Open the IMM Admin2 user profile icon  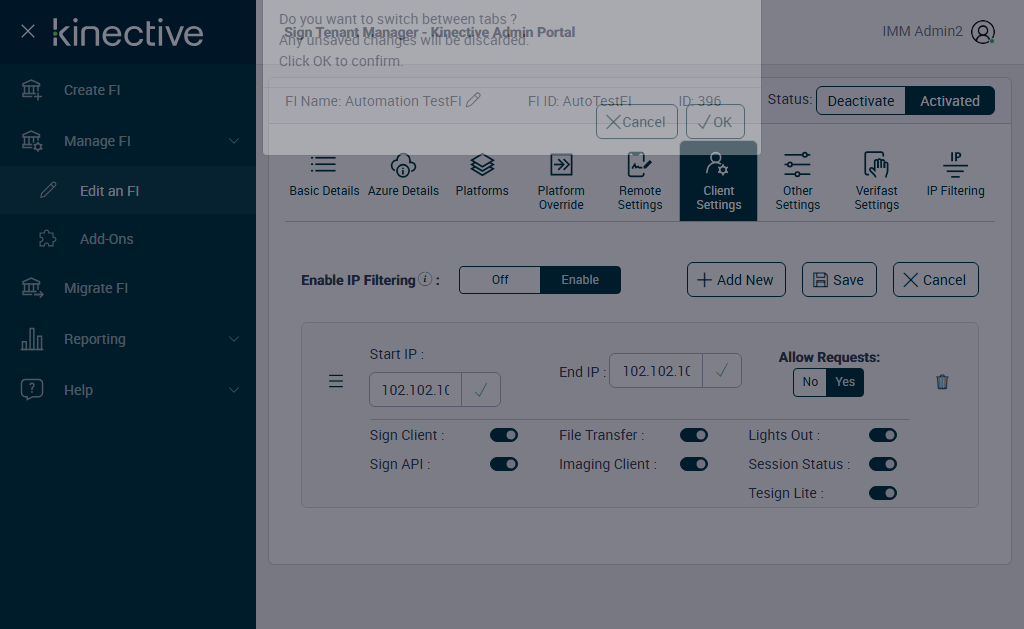(x=982, y=31)
